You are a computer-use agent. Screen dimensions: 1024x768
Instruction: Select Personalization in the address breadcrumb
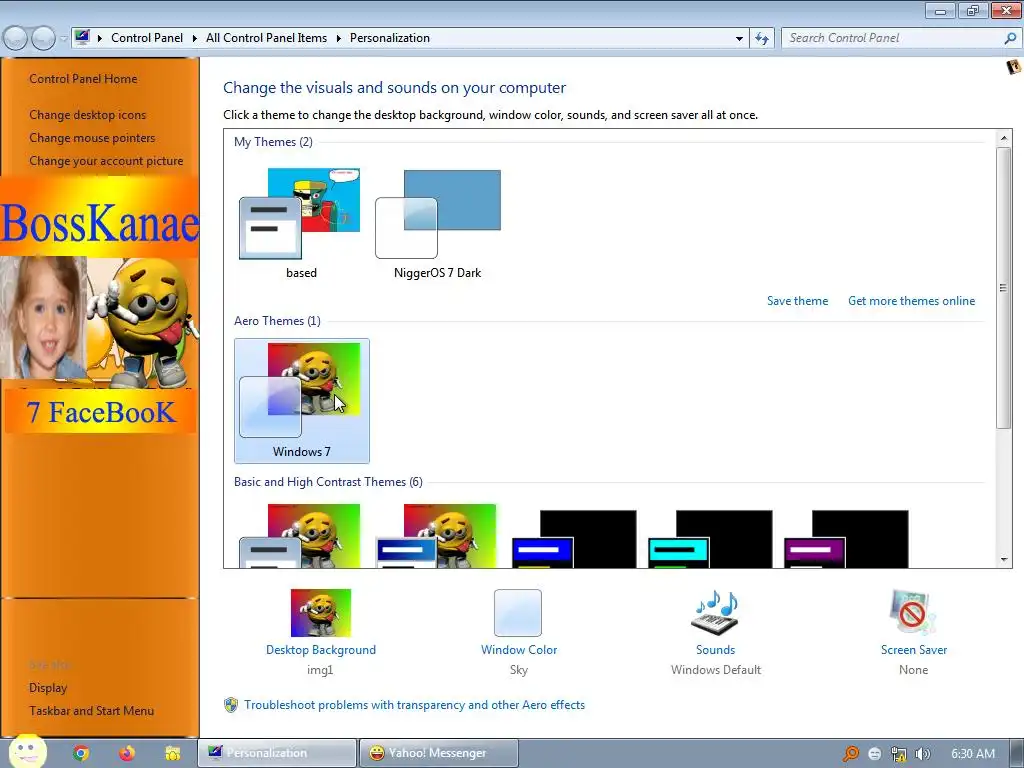[390, 38]
